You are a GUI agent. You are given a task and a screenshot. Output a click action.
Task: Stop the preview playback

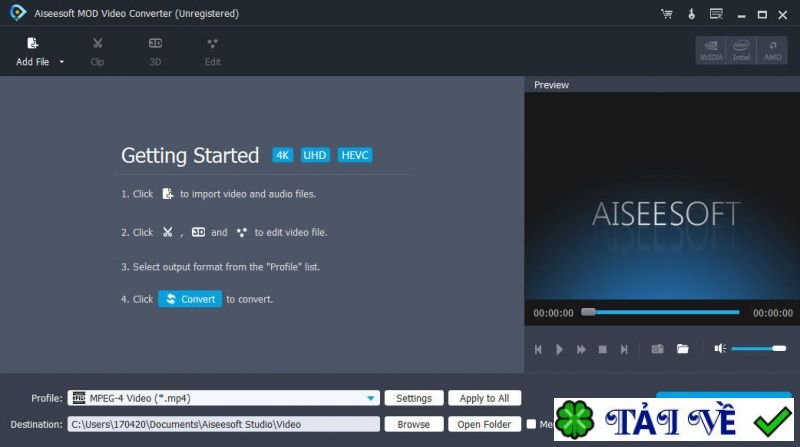coord(603,350)
